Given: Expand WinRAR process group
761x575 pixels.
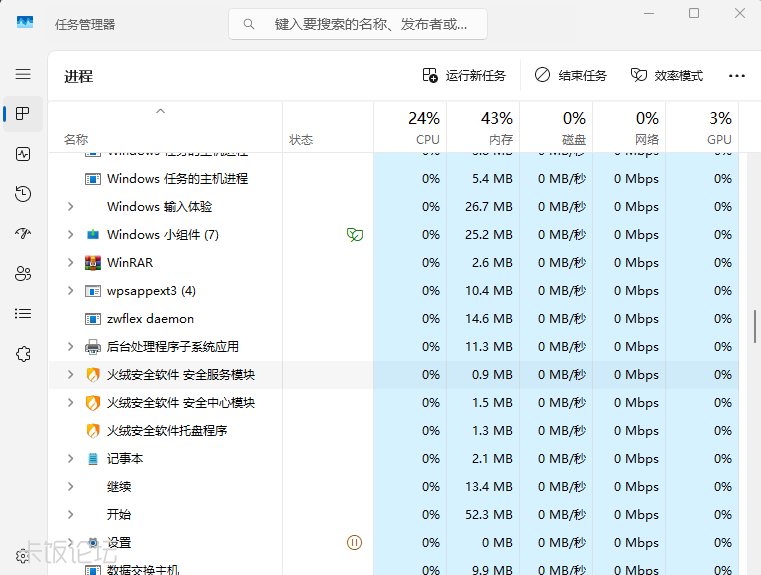Looking at the screenshot, I should click(x=70, y=263).
